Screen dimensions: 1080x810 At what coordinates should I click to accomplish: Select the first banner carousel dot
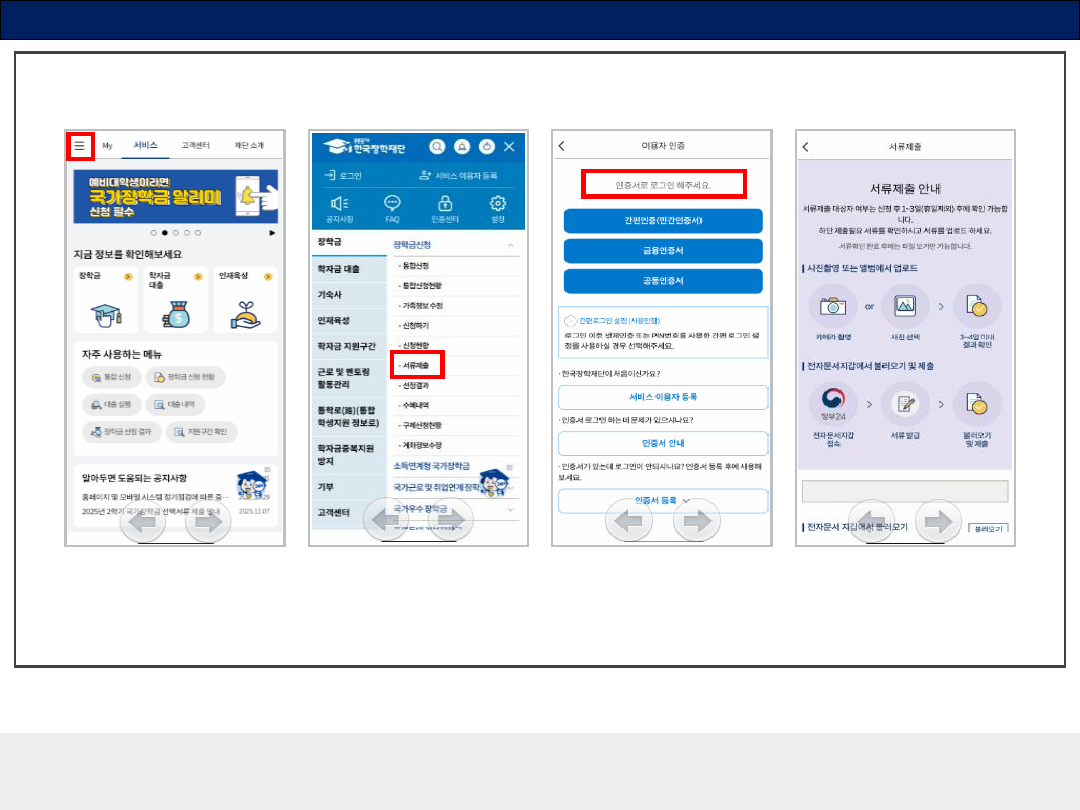153,232
